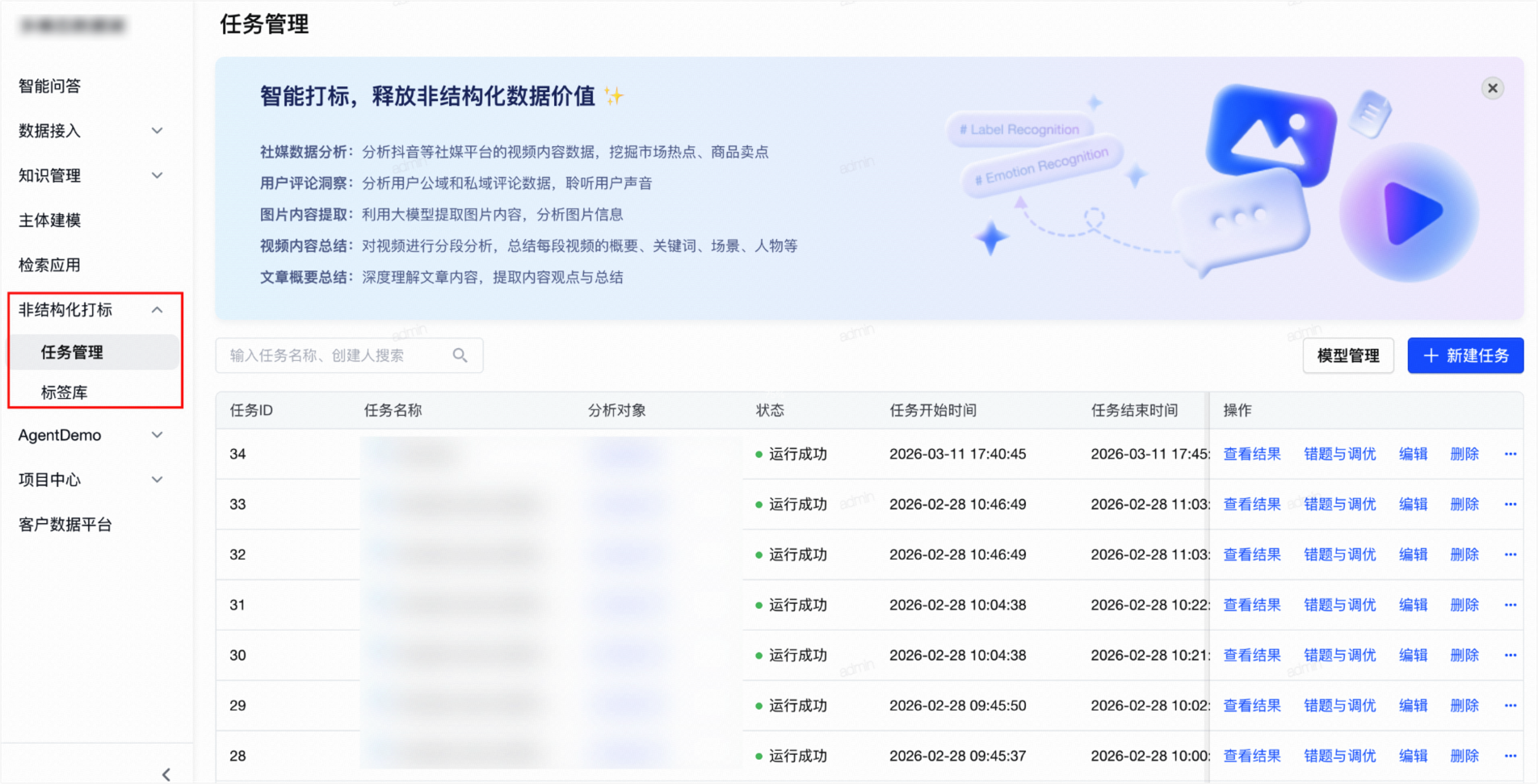
Task: Delete task 29
Action: tap(1464, 706)
